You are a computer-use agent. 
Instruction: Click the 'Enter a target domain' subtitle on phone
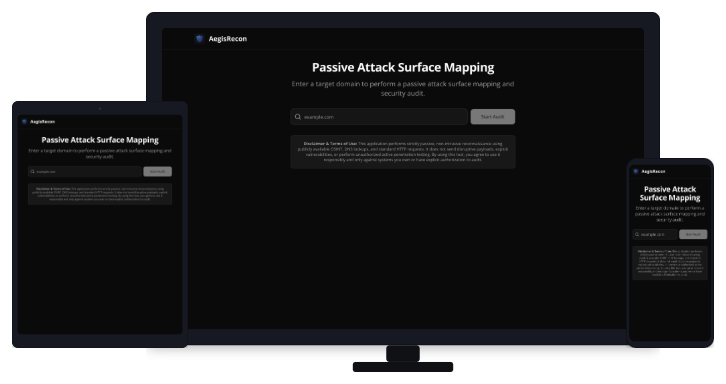(670, 214)
